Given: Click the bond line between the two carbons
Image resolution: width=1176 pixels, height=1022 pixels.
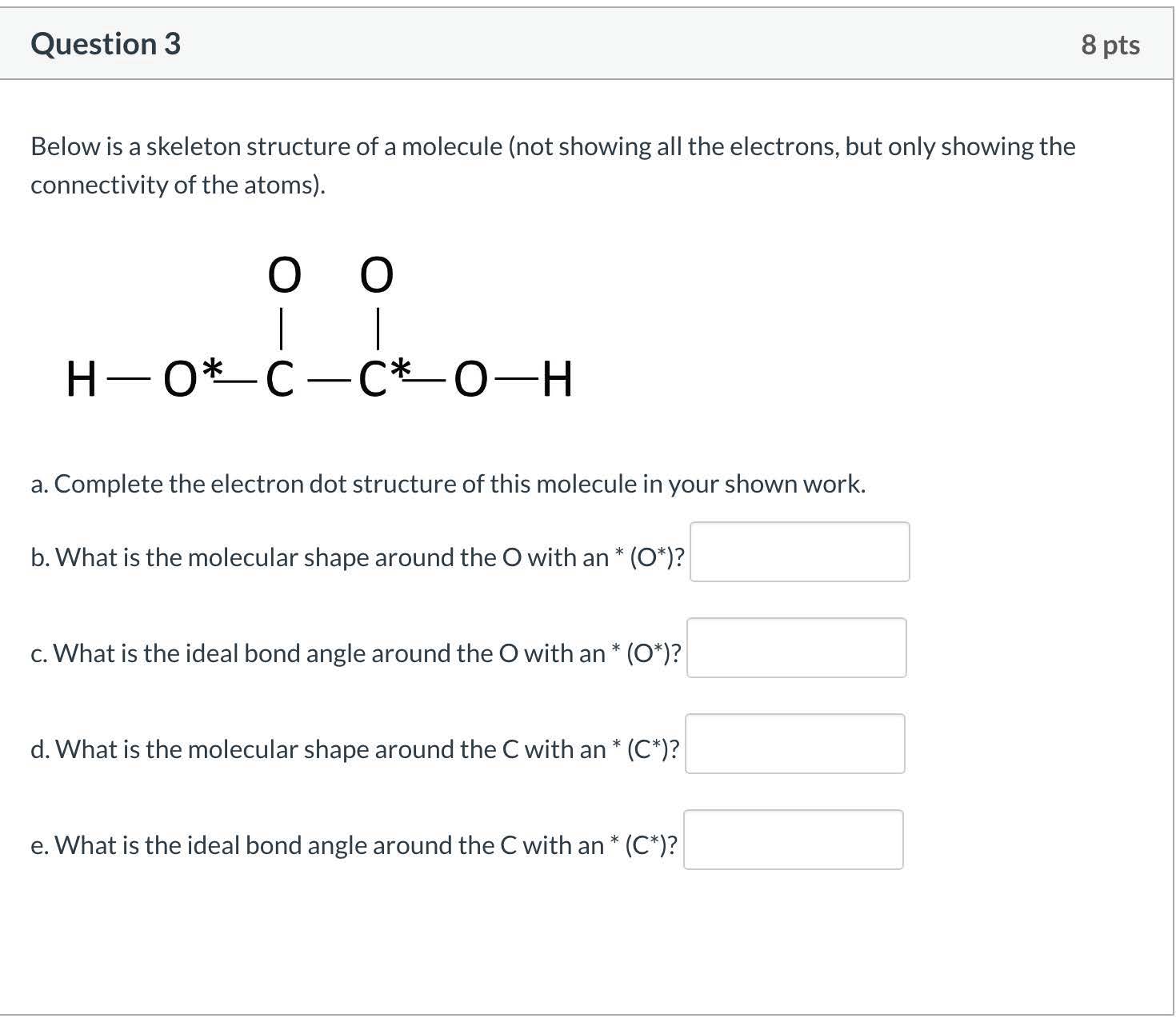Looking at the screenshot, I should click(x=326, y=381).
